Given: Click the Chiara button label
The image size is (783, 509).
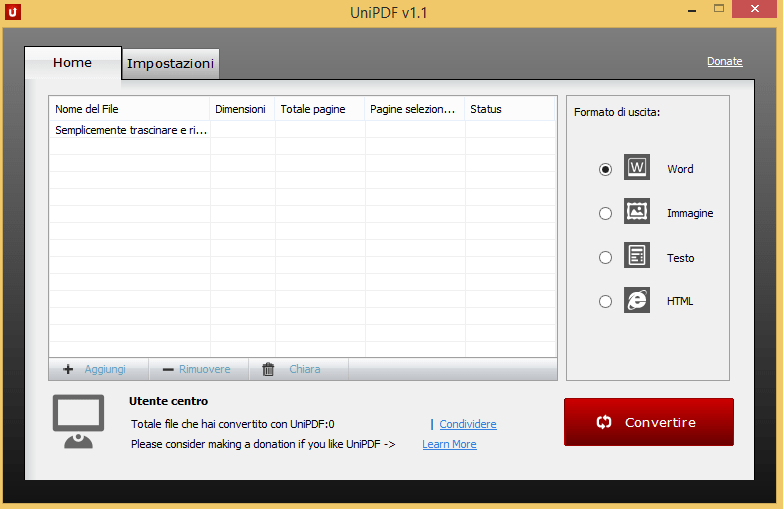Looking at the screenshot, I should tap(305, 369).
